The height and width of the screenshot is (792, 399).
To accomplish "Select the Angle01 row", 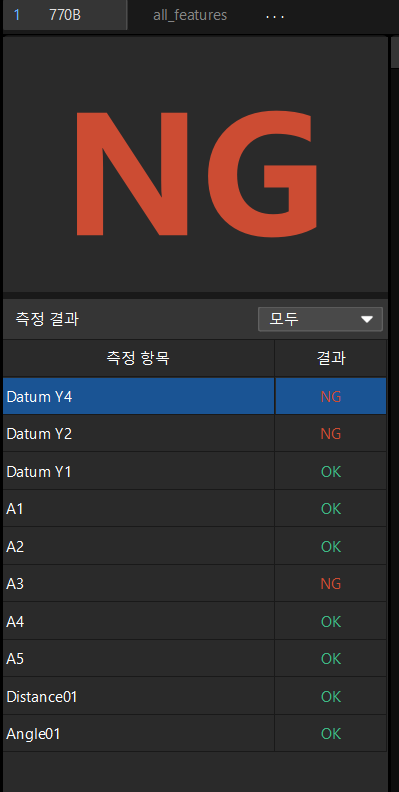I will (x=194, y=733).
